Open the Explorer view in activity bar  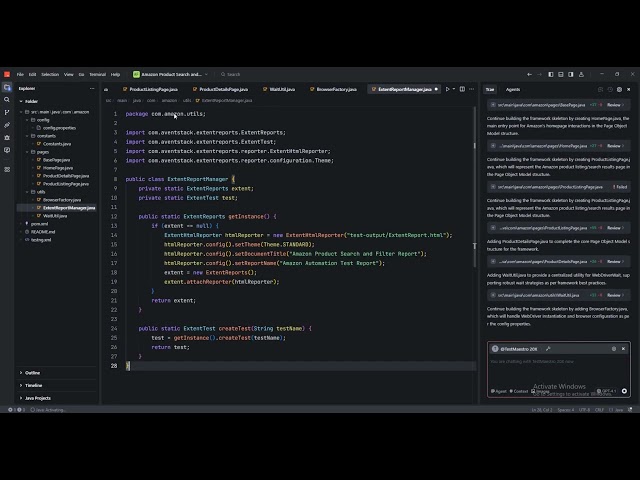(x=7, y=87)
